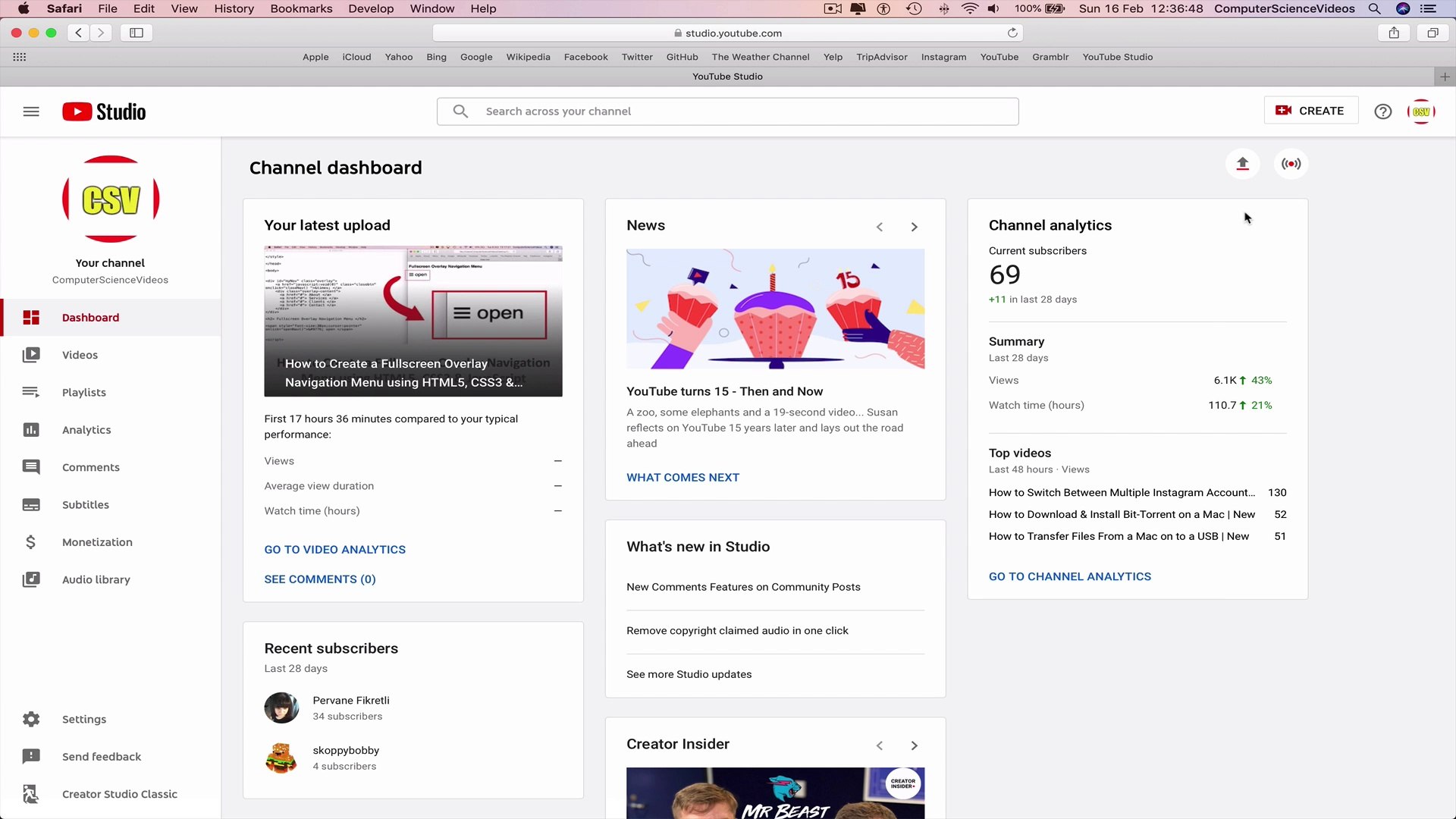Click the CSV channel avatar
Viewport: 1456px width, 819px height.
(x=1421, y=111)
